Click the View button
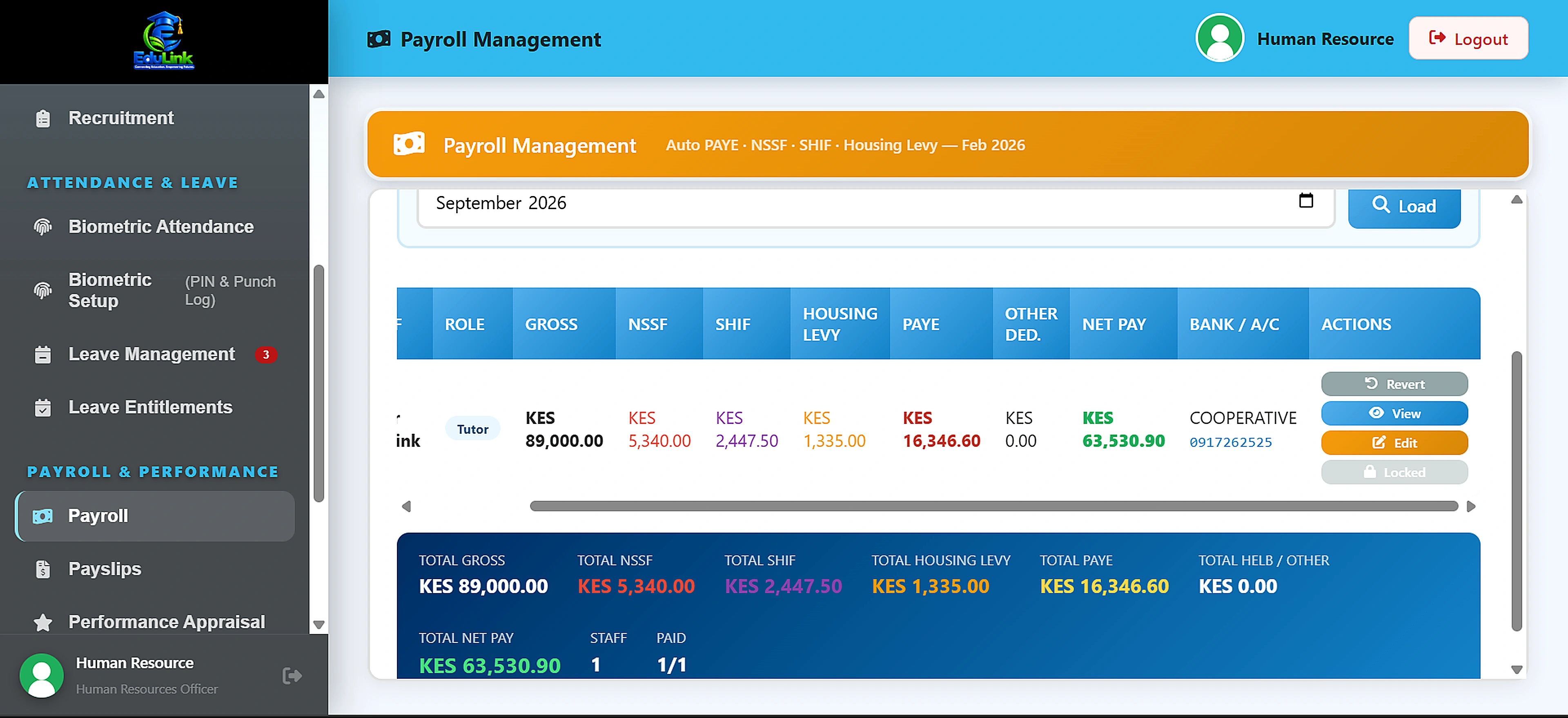 pos(1394,413)
